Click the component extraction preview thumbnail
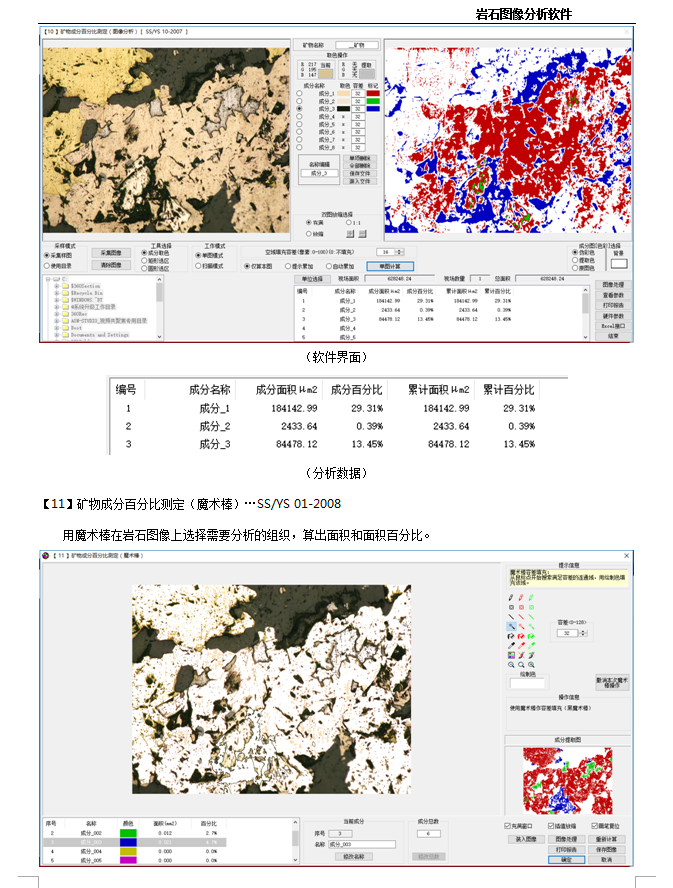 [x=567, y=780]
